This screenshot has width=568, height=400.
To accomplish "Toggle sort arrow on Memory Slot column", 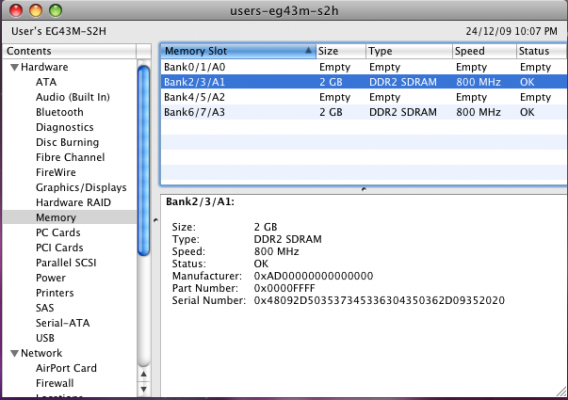I will 308,51.
